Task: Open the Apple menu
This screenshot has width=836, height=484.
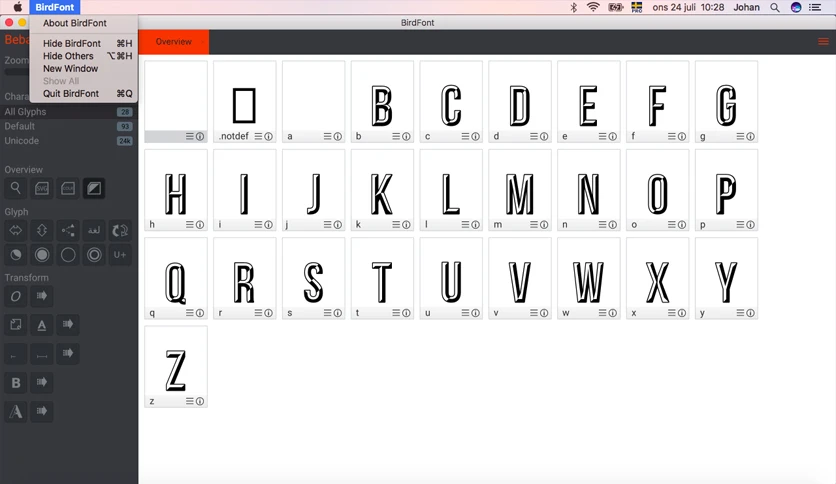Action: (18, 7)
